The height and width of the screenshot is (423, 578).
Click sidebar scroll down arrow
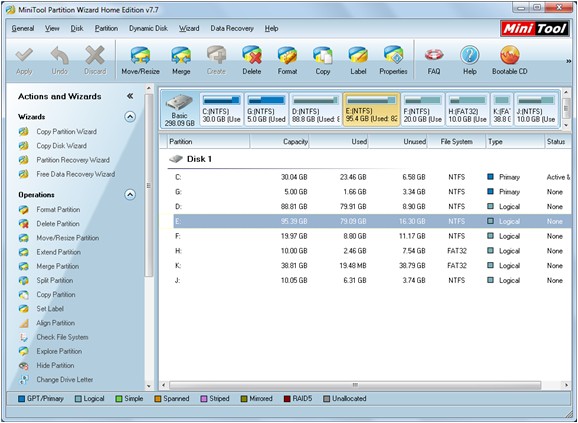149,386
